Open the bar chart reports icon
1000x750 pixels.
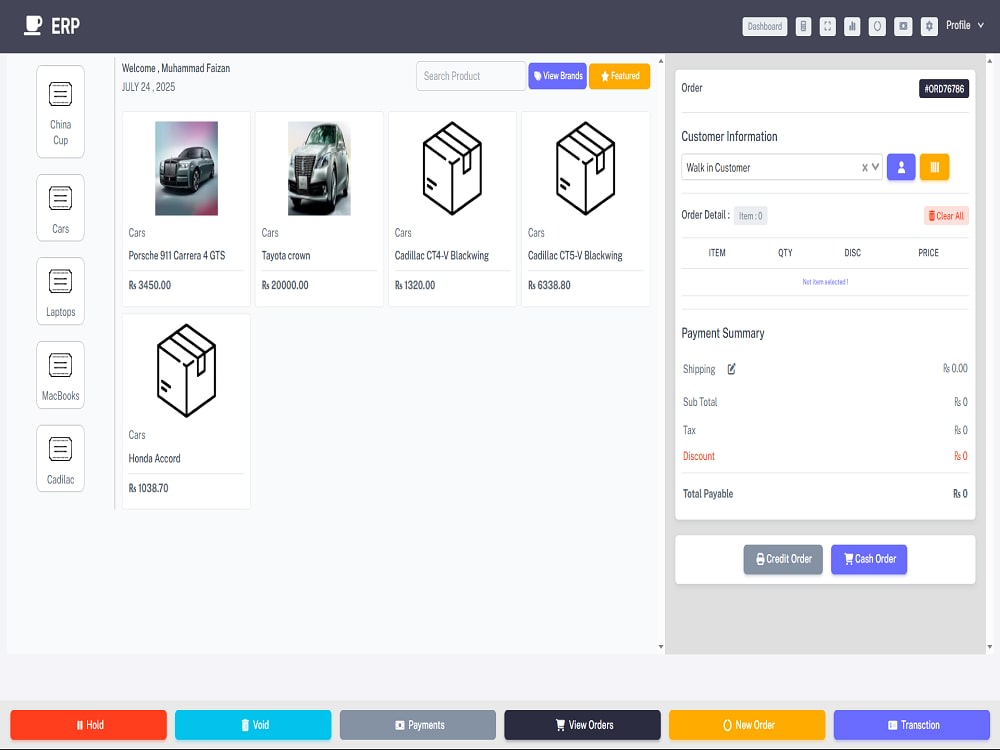(852, 26)
